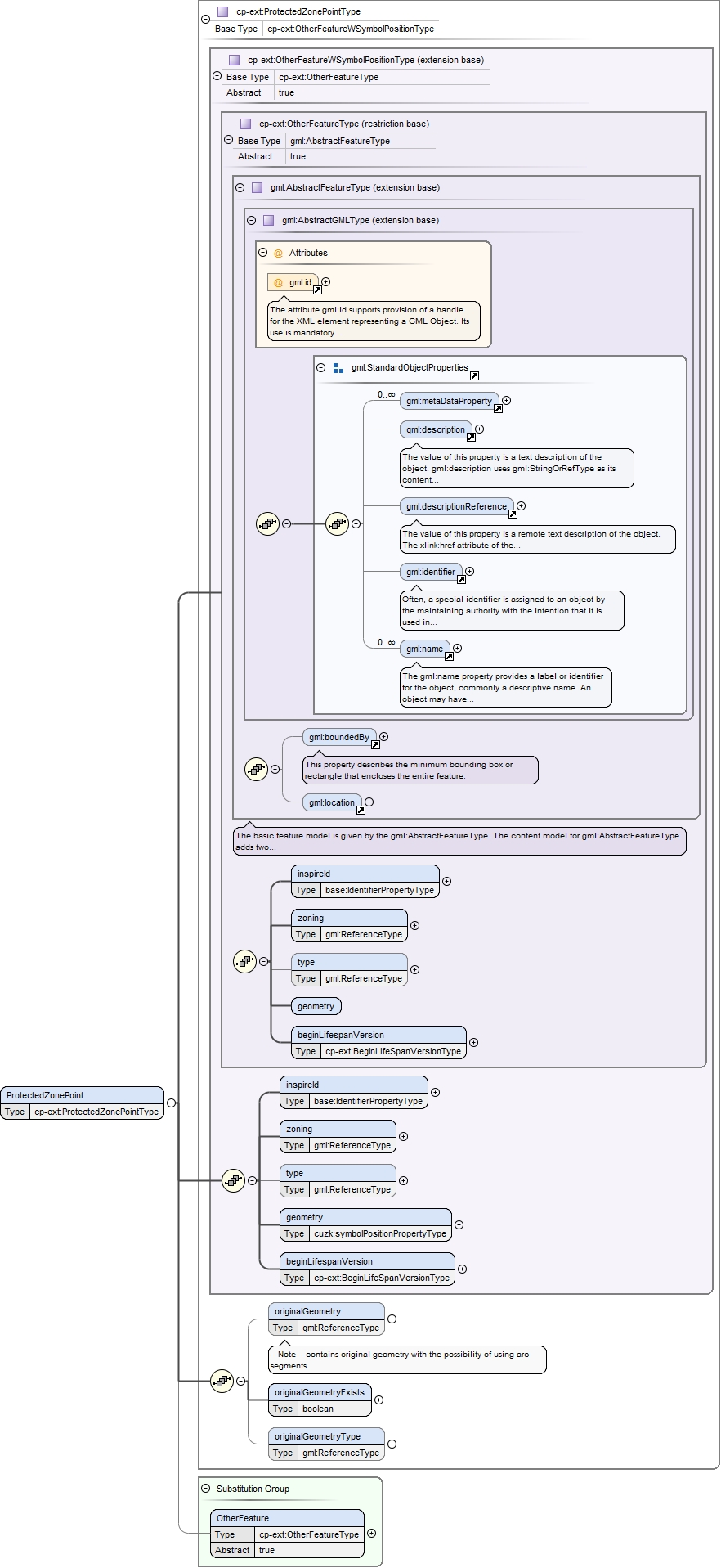Select the gml:boundedBy element box
Viewport: 721px width, 1568px height.
click(339, 737)
